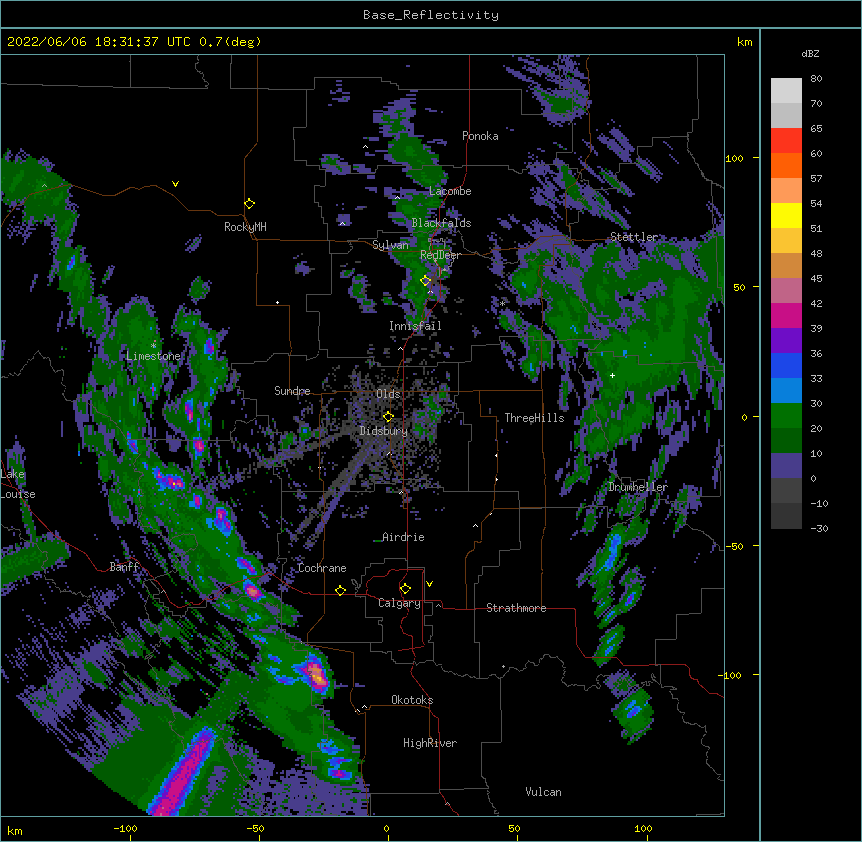The width and height of the screenshot is (862, 842).
Task: Click the Blackfalds city label
Action: pos(441,223)
